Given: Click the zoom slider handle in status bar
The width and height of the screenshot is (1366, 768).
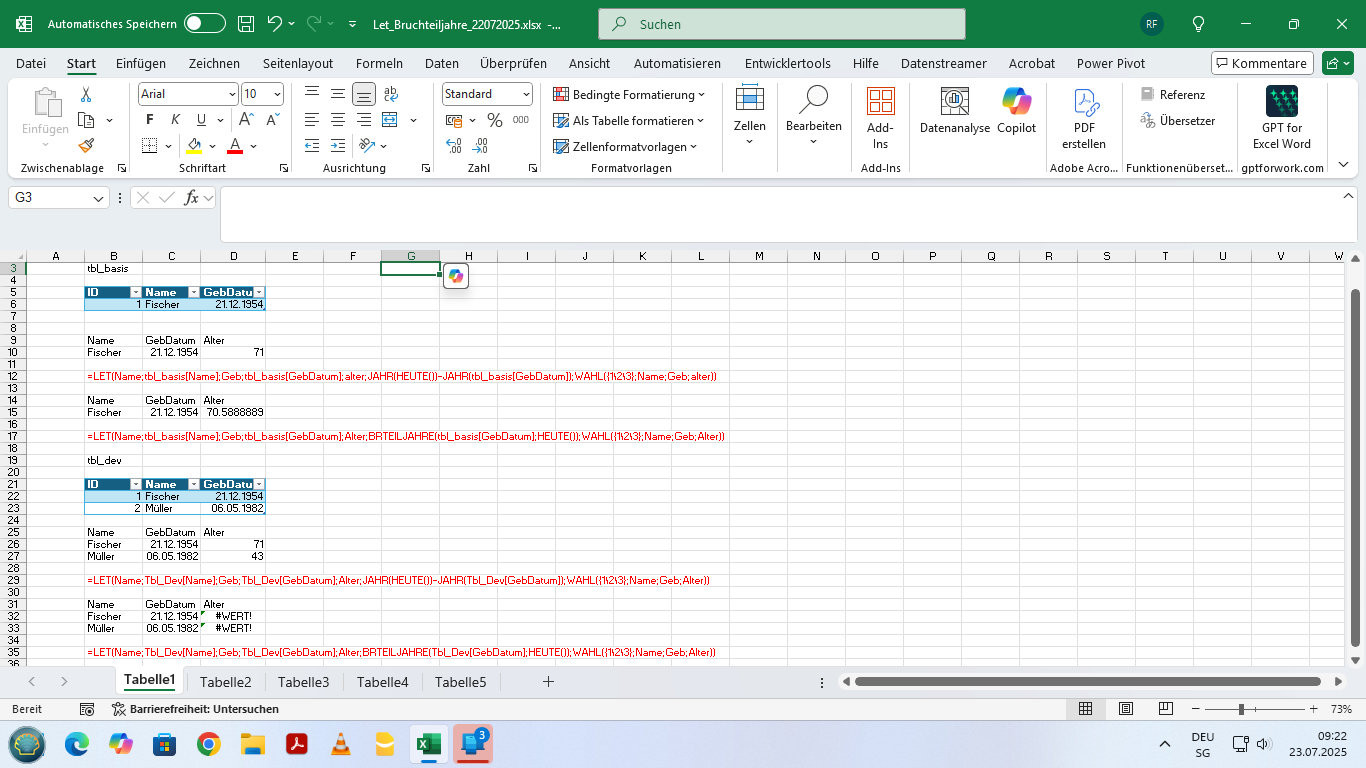Looking at the screenshot, I should (x=1241, y=709).
